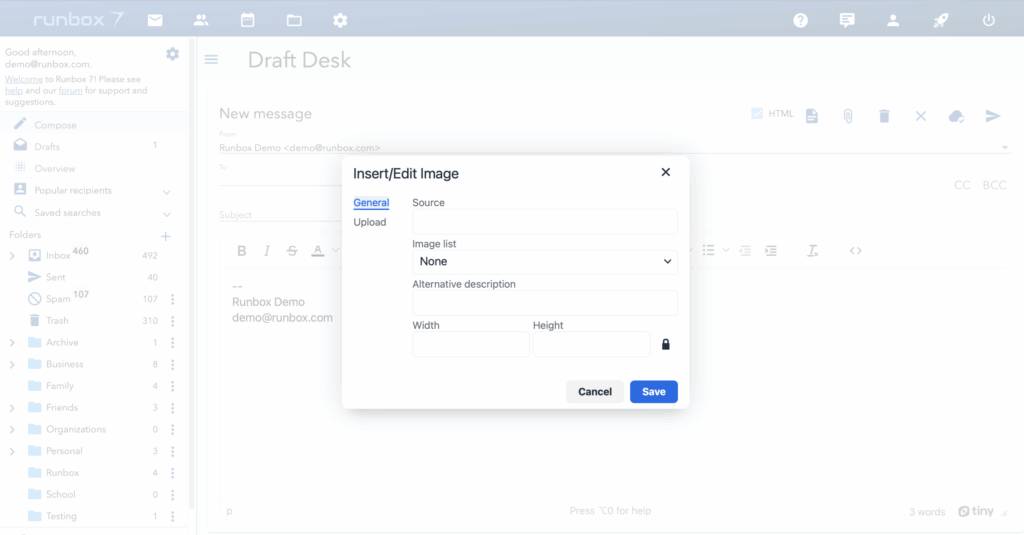
Task: Click the rocket icon in top bar
Action: tap(940, 20)
